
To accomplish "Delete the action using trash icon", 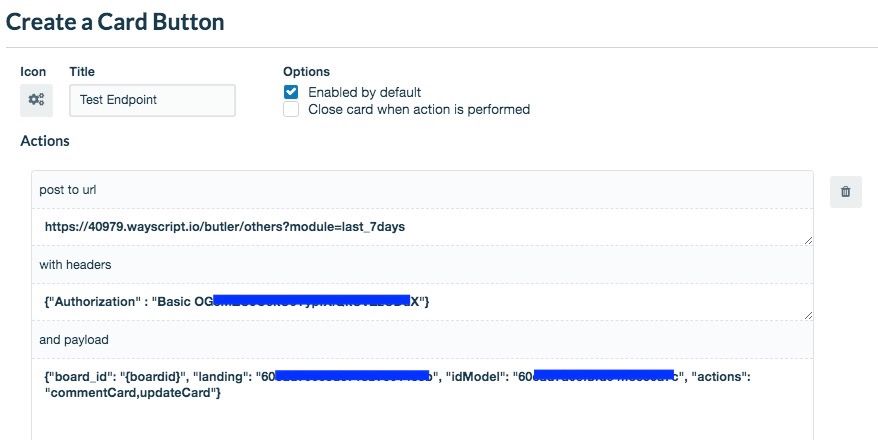I will (x=846, y=191).
